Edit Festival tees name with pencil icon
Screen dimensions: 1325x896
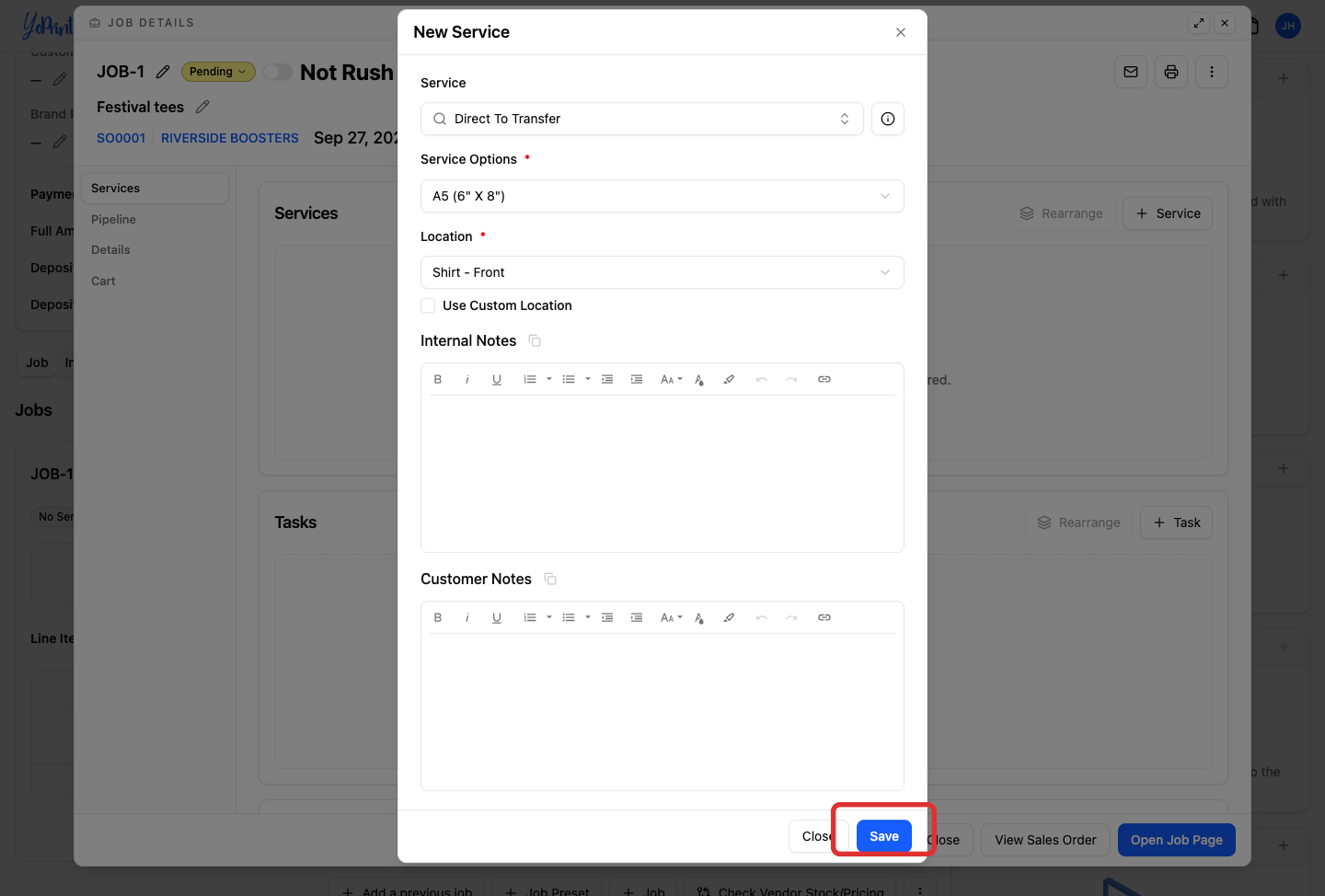202,107
